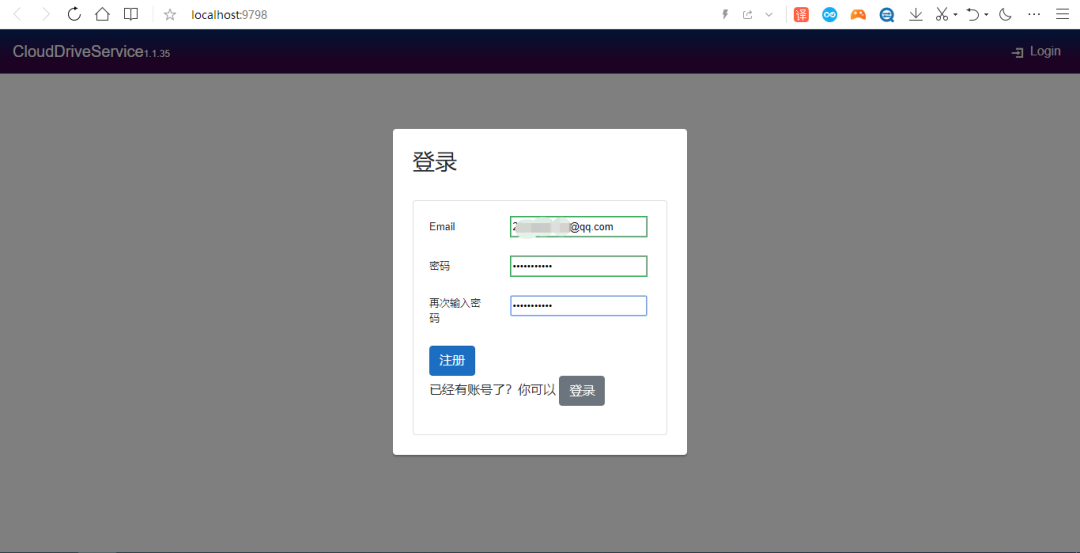Expand the address bar chevron dropdown
The width and height of the screenshot is (1080, 553).
click(x=769, y=15)
